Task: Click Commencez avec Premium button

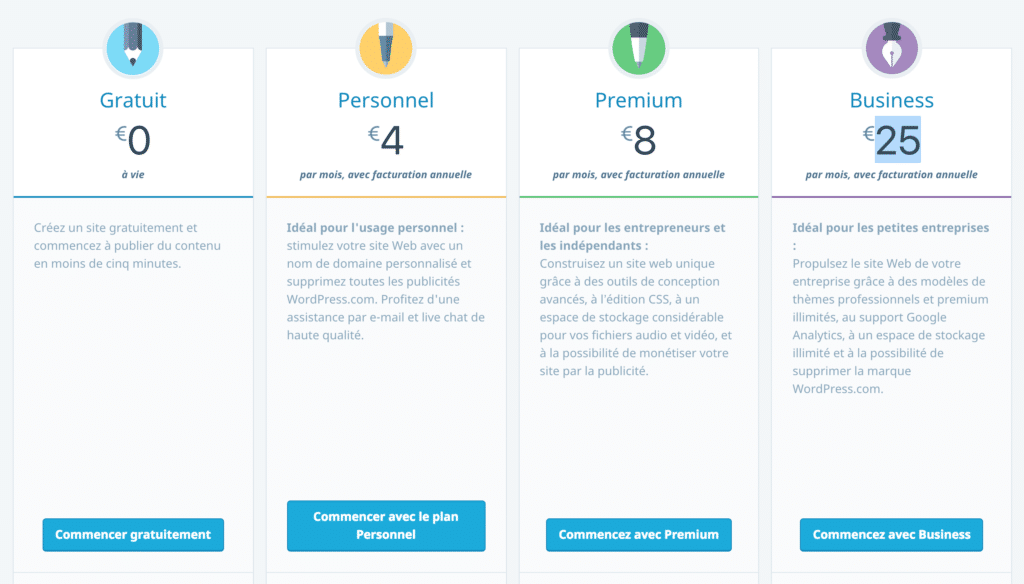Action: (x=639, y=534)
